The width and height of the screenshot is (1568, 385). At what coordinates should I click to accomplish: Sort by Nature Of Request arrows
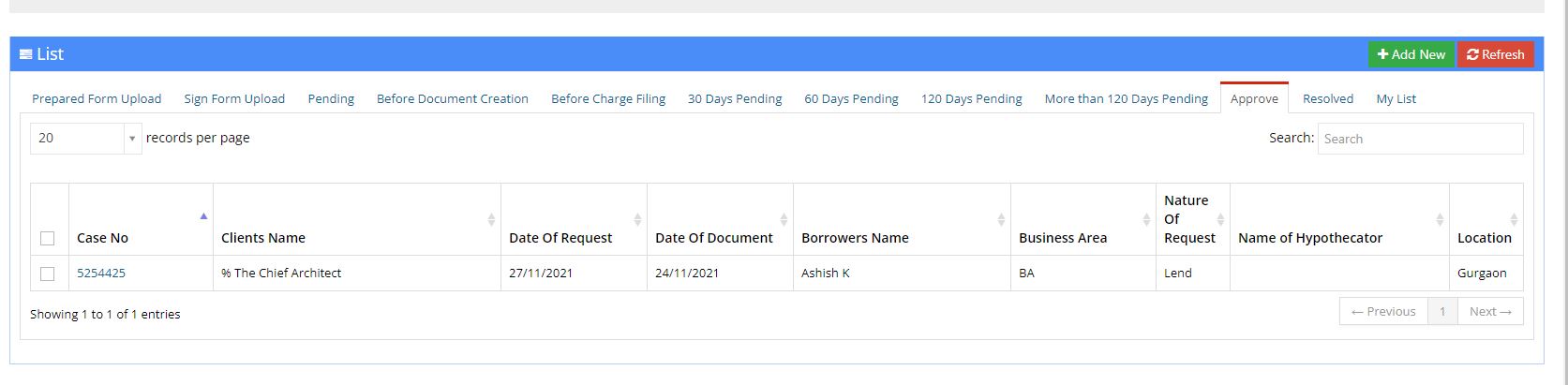pyautogui.click(x=1220, y=219)
